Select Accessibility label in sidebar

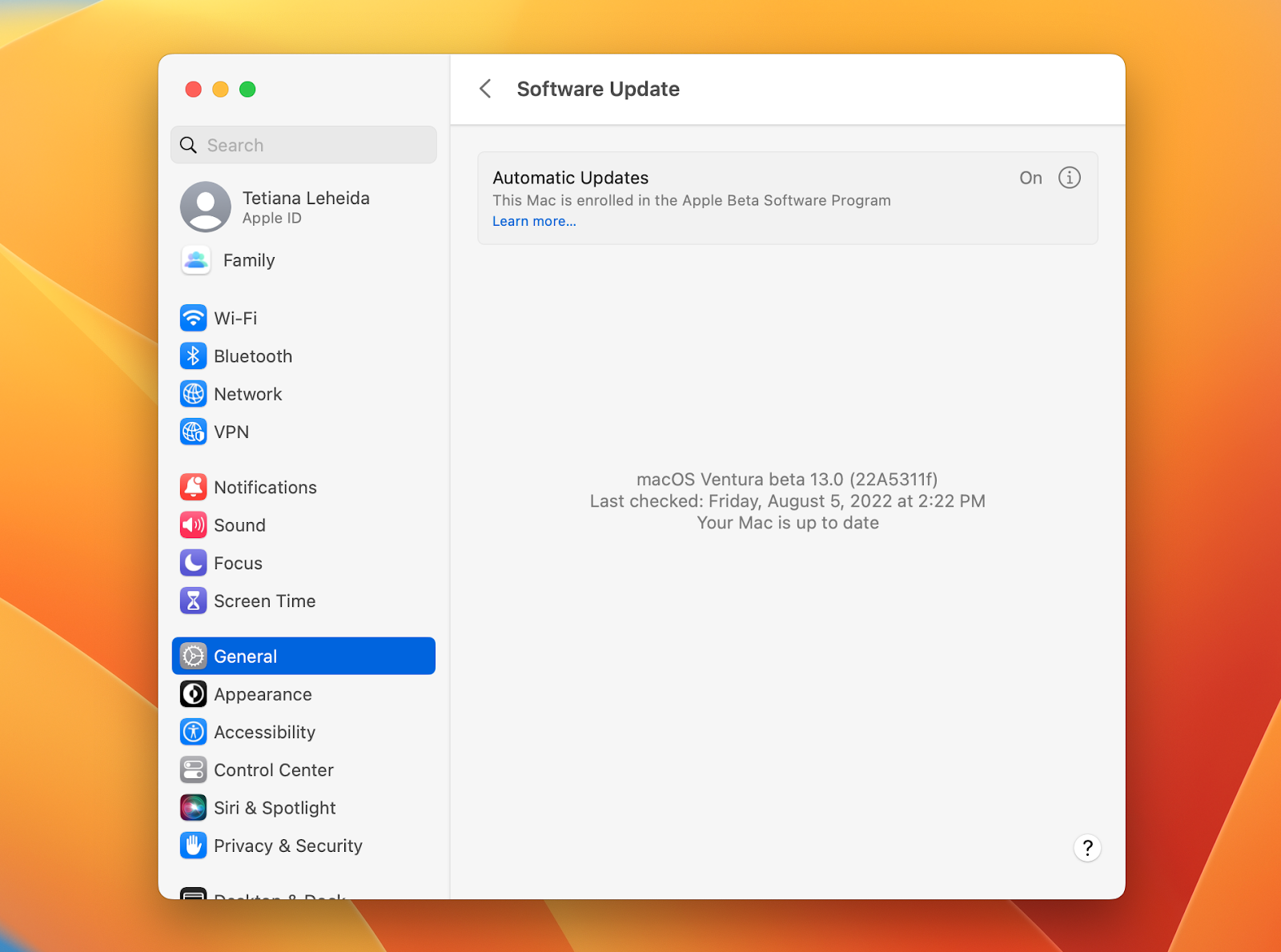[264, 733]
